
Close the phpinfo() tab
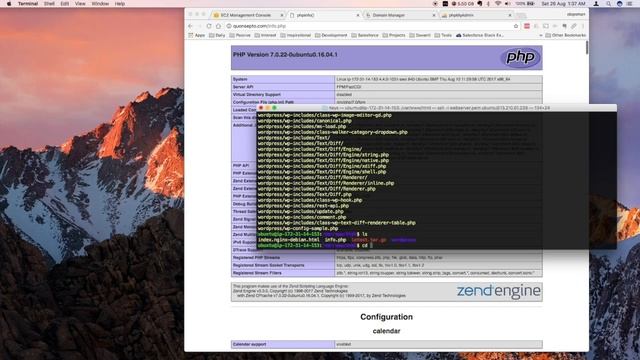358,15
